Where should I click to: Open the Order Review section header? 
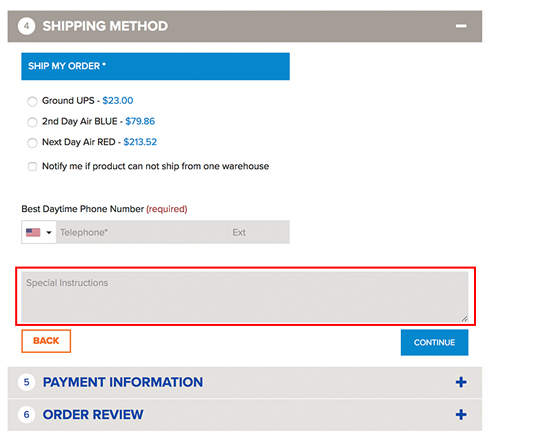point(245,415)
